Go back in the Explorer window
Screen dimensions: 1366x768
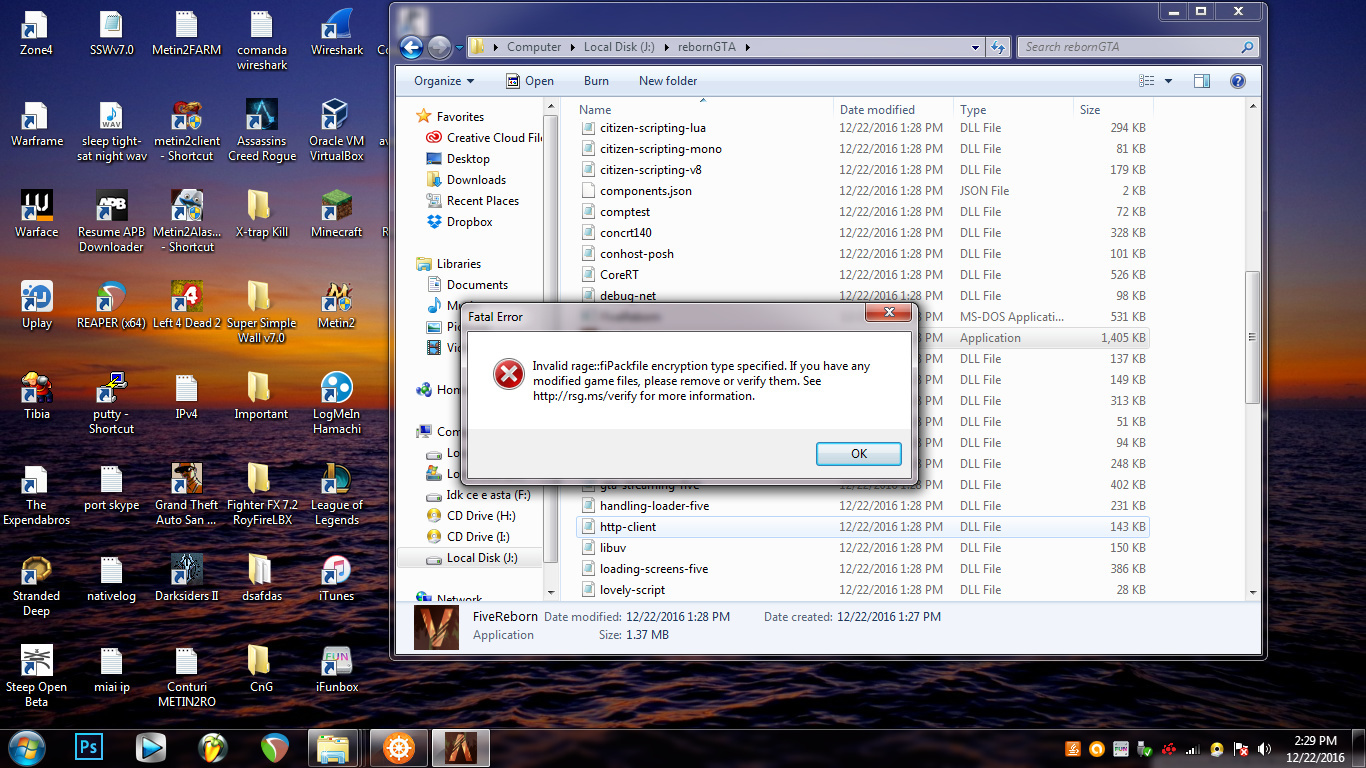411,47
